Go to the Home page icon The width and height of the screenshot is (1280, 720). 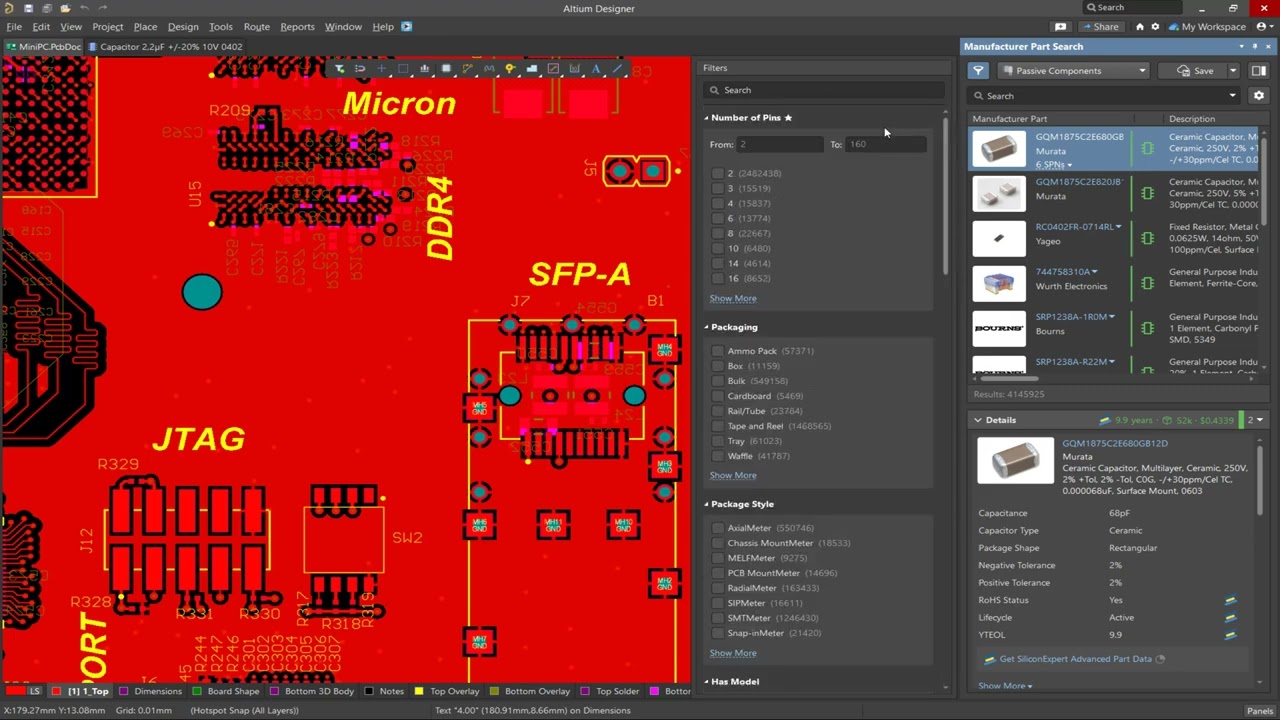point(1139,27)
